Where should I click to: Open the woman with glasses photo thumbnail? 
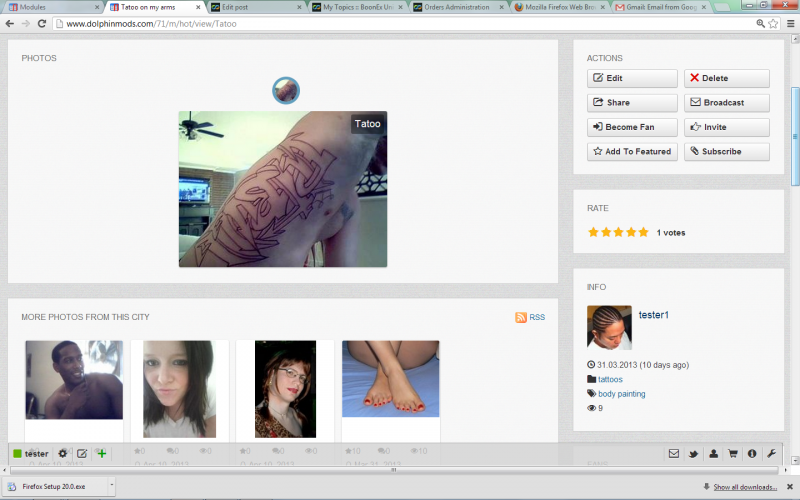(285, 389)
